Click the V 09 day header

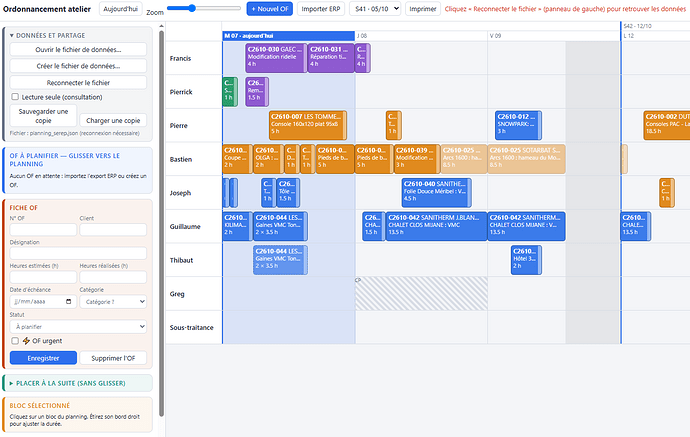[554, 36]
